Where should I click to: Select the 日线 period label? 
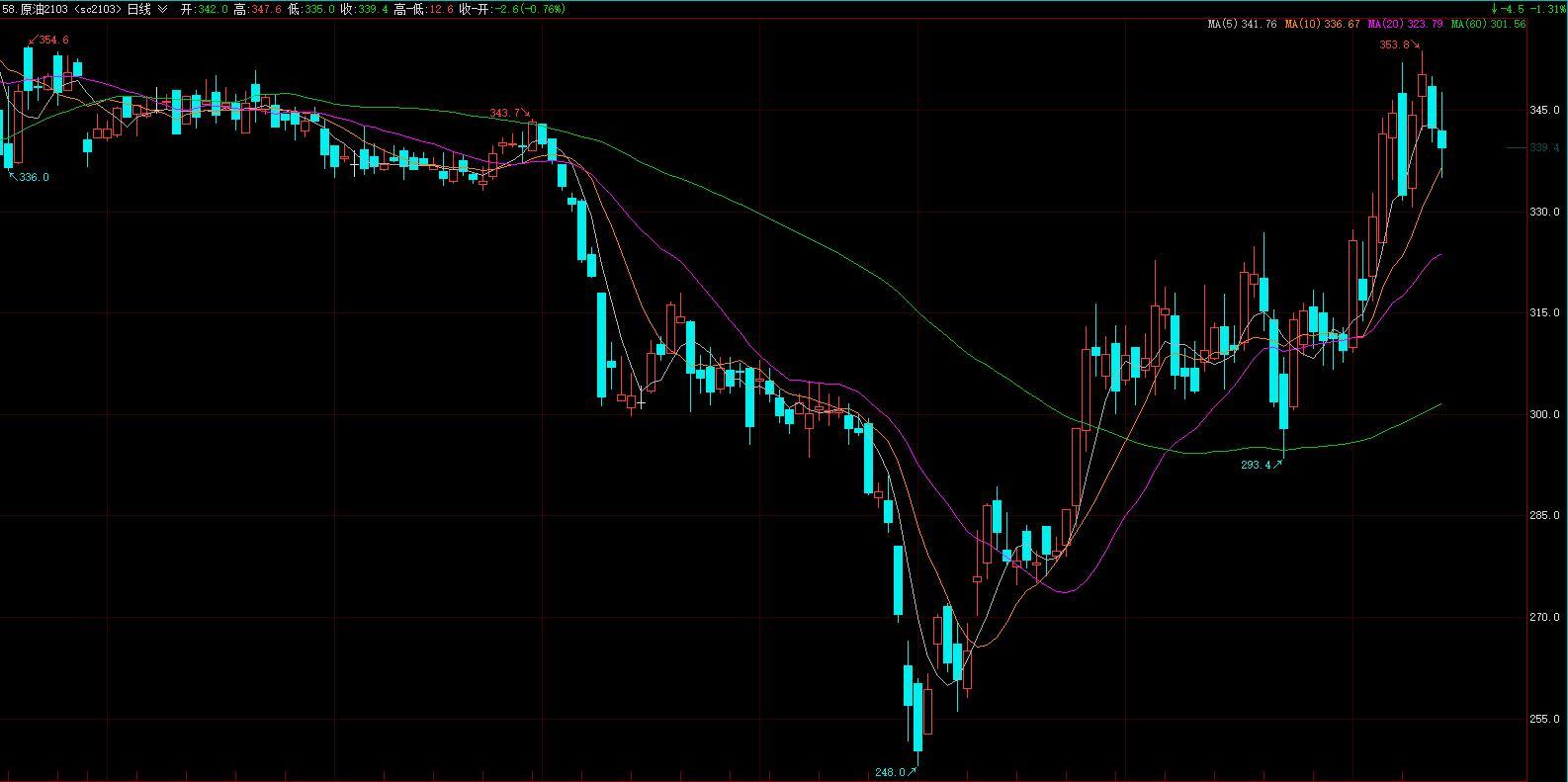(x=139, y=9)
